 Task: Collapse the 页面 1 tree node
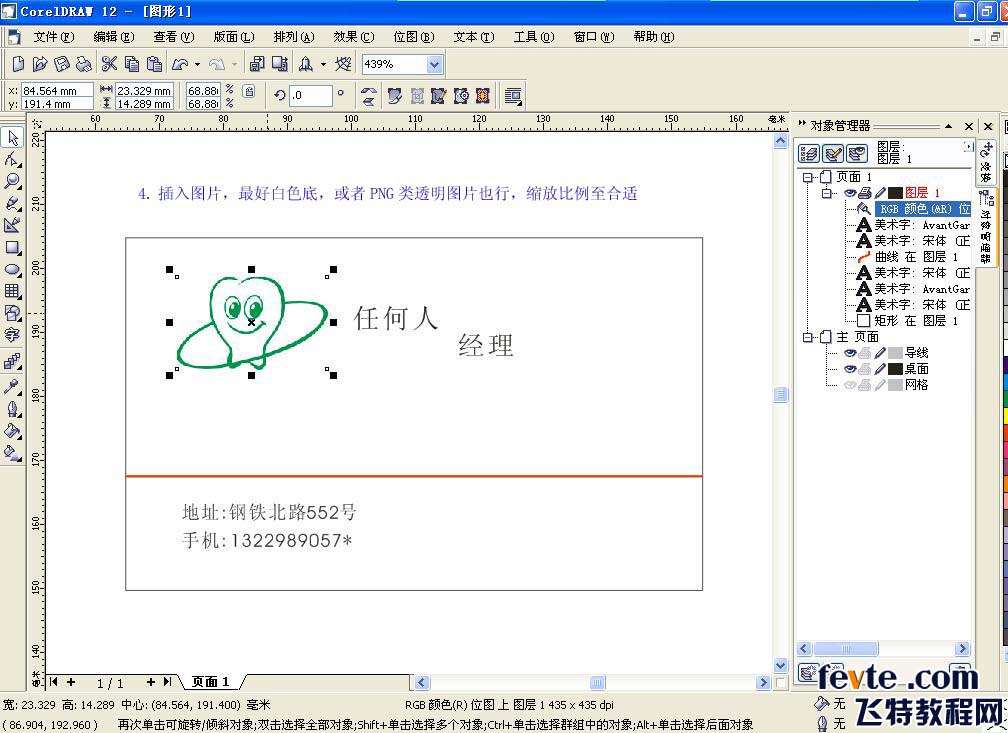tap(809, 177)
